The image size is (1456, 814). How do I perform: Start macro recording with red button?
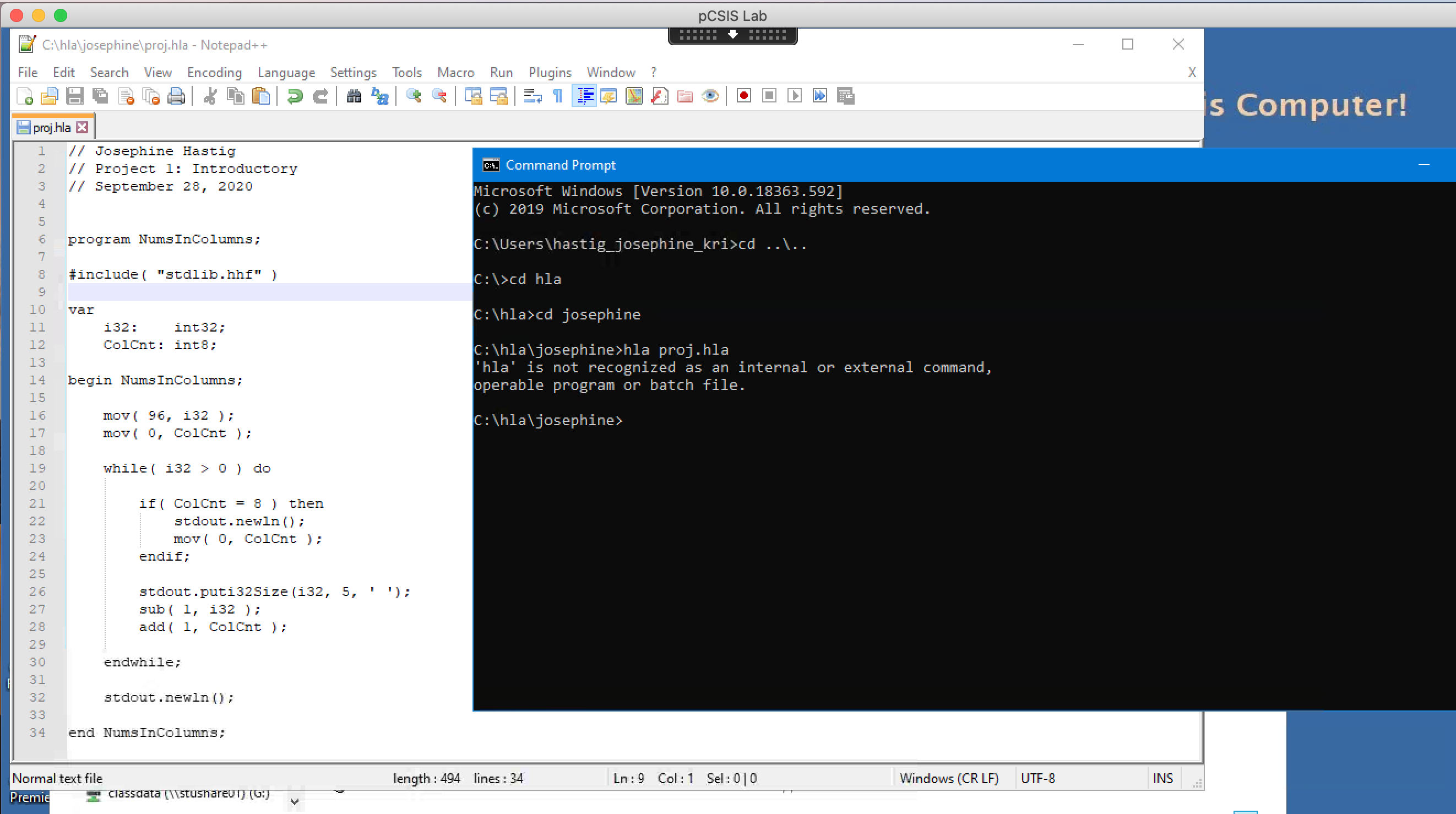(744, 96)
